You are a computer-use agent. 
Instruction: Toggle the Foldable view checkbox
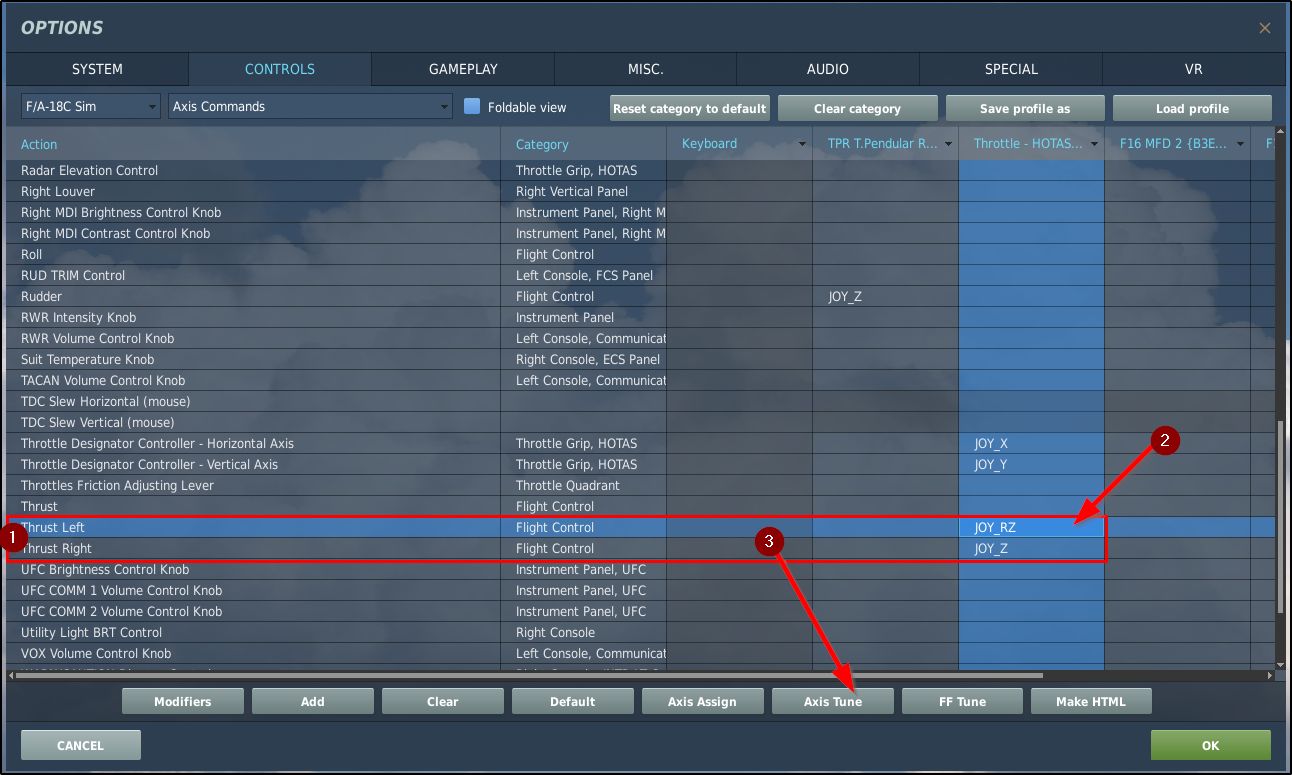click(x=472, y=106)
